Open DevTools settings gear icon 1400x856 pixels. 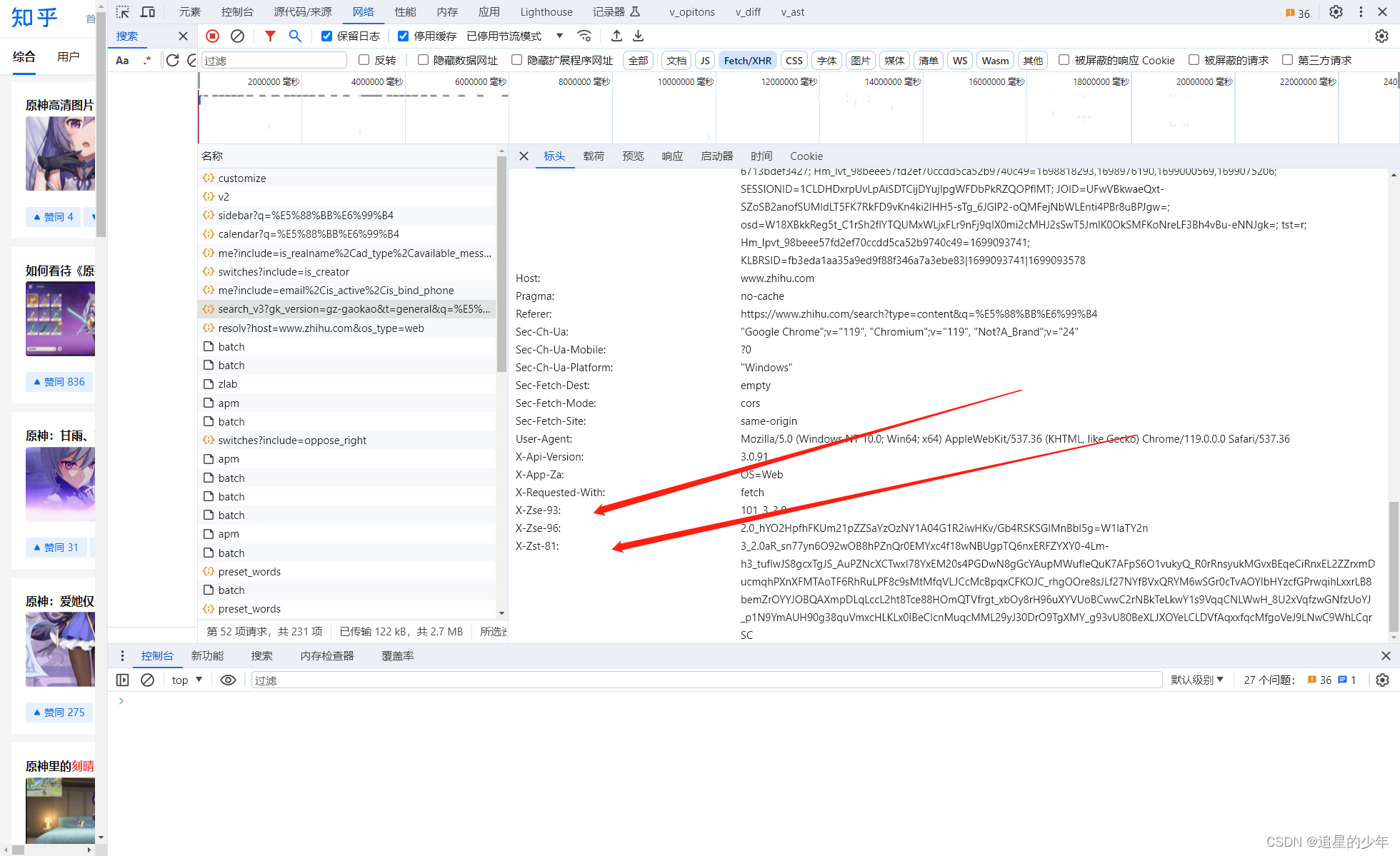click(x=1336, y=12)
